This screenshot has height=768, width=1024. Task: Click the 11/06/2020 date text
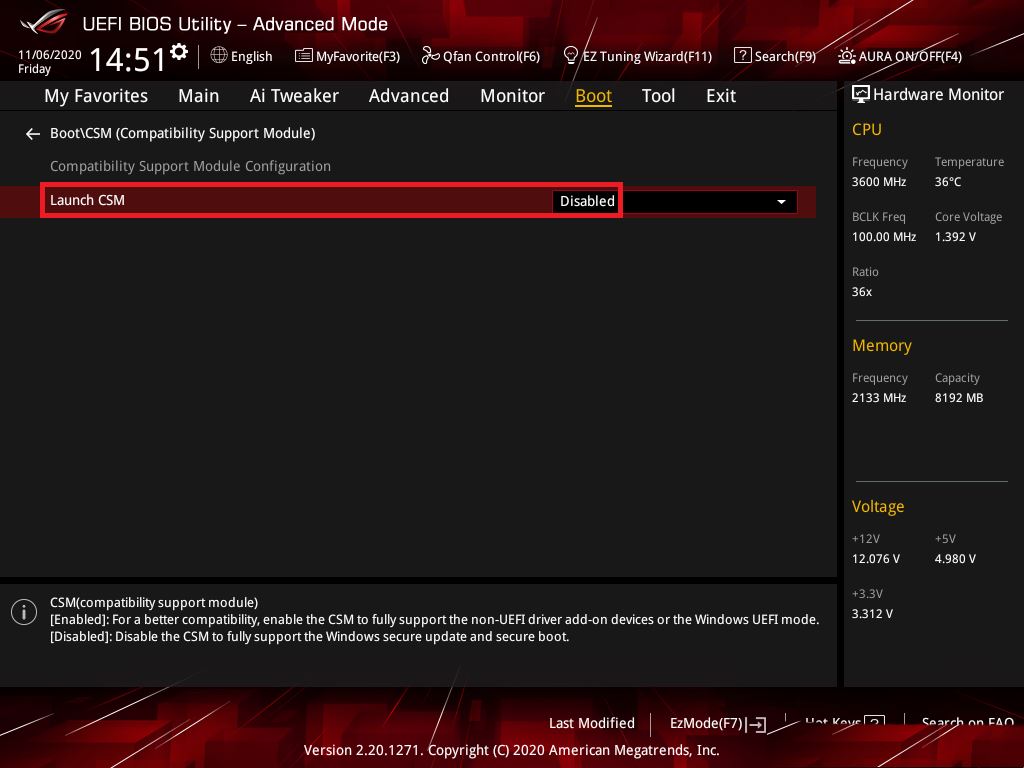50,55
